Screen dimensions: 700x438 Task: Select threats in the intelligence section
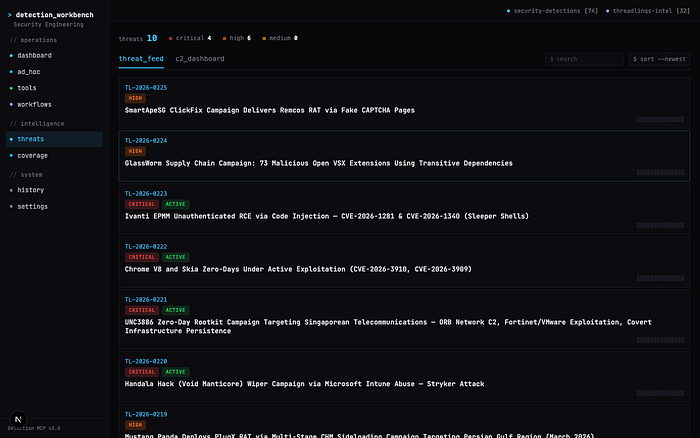point(54,139)
